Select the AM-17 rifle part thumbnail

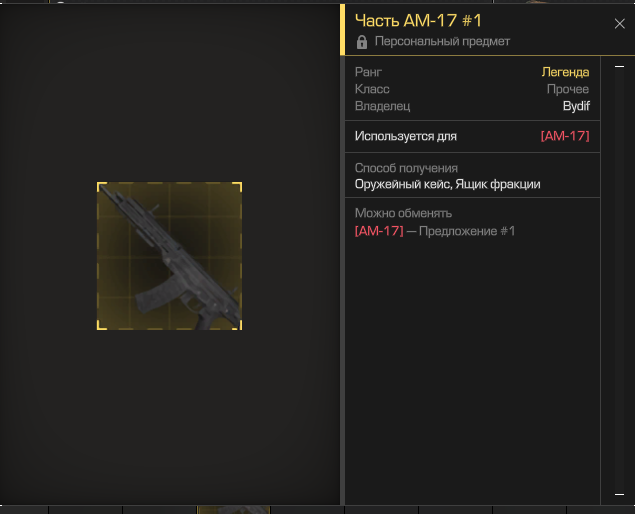tap(169, 256)
